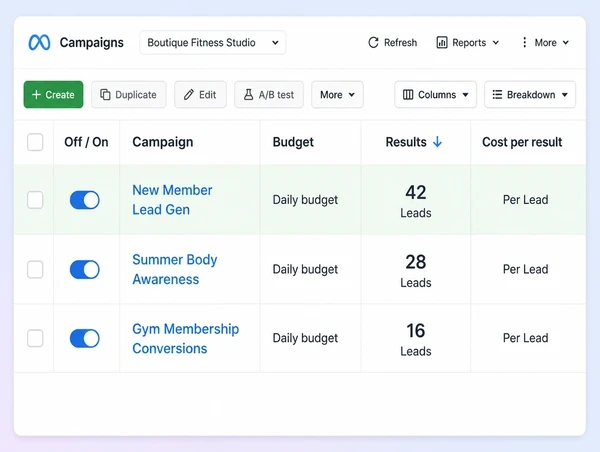Click the Results sort arrow icon
Image resolution: width=600 pixels, height=452 pixels.
coord(437,142)
